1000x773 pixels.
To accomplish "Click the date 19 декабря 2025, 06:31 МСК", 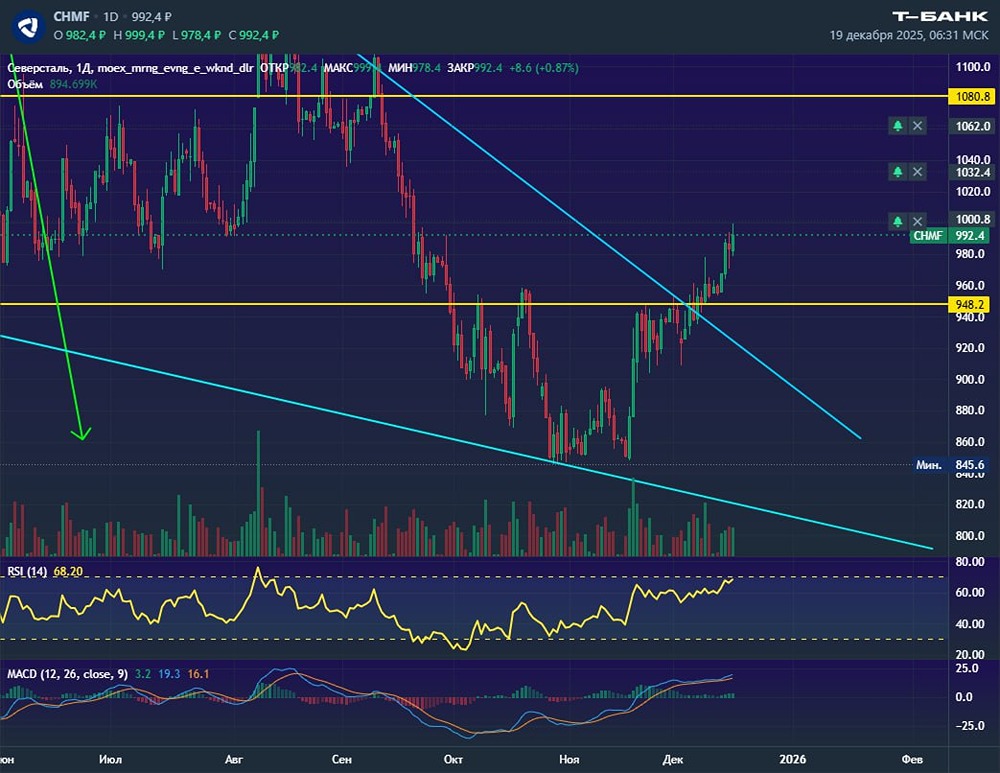I will [909, 35].
